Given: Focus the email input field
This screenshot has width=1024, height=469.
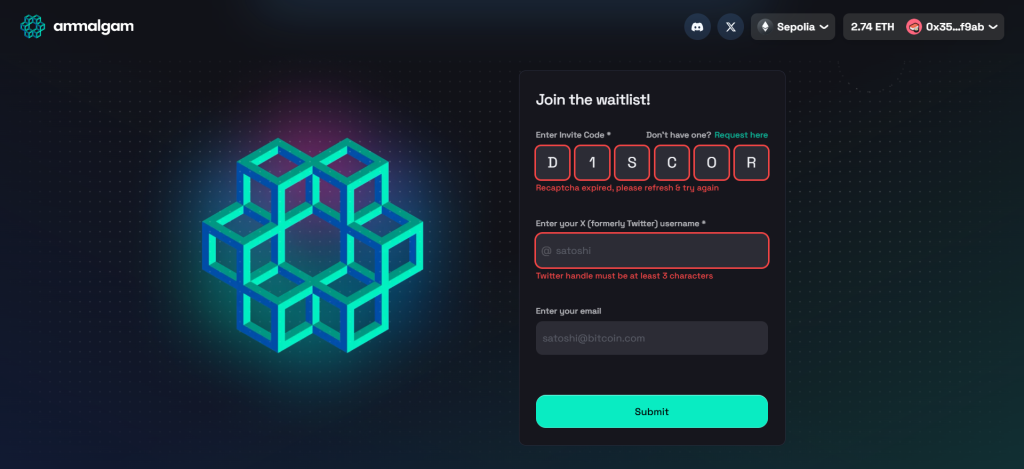Looking at the screenshot, I should [652, 338].
